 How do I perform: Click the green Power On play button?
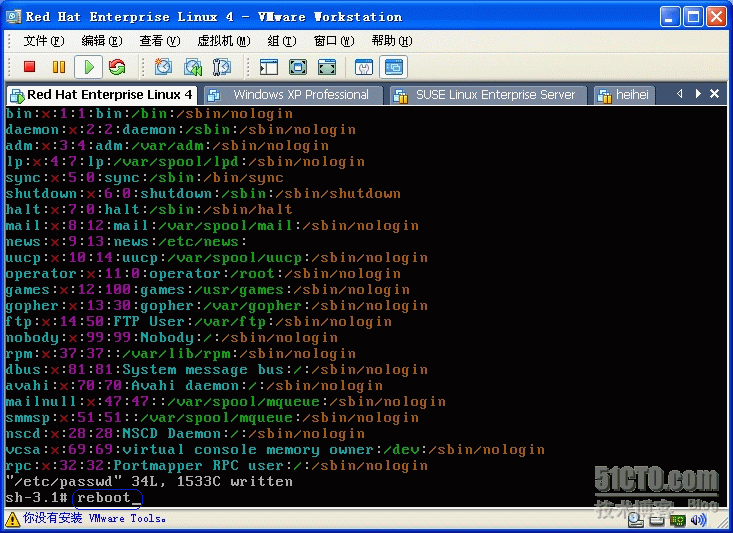[88, 67]
